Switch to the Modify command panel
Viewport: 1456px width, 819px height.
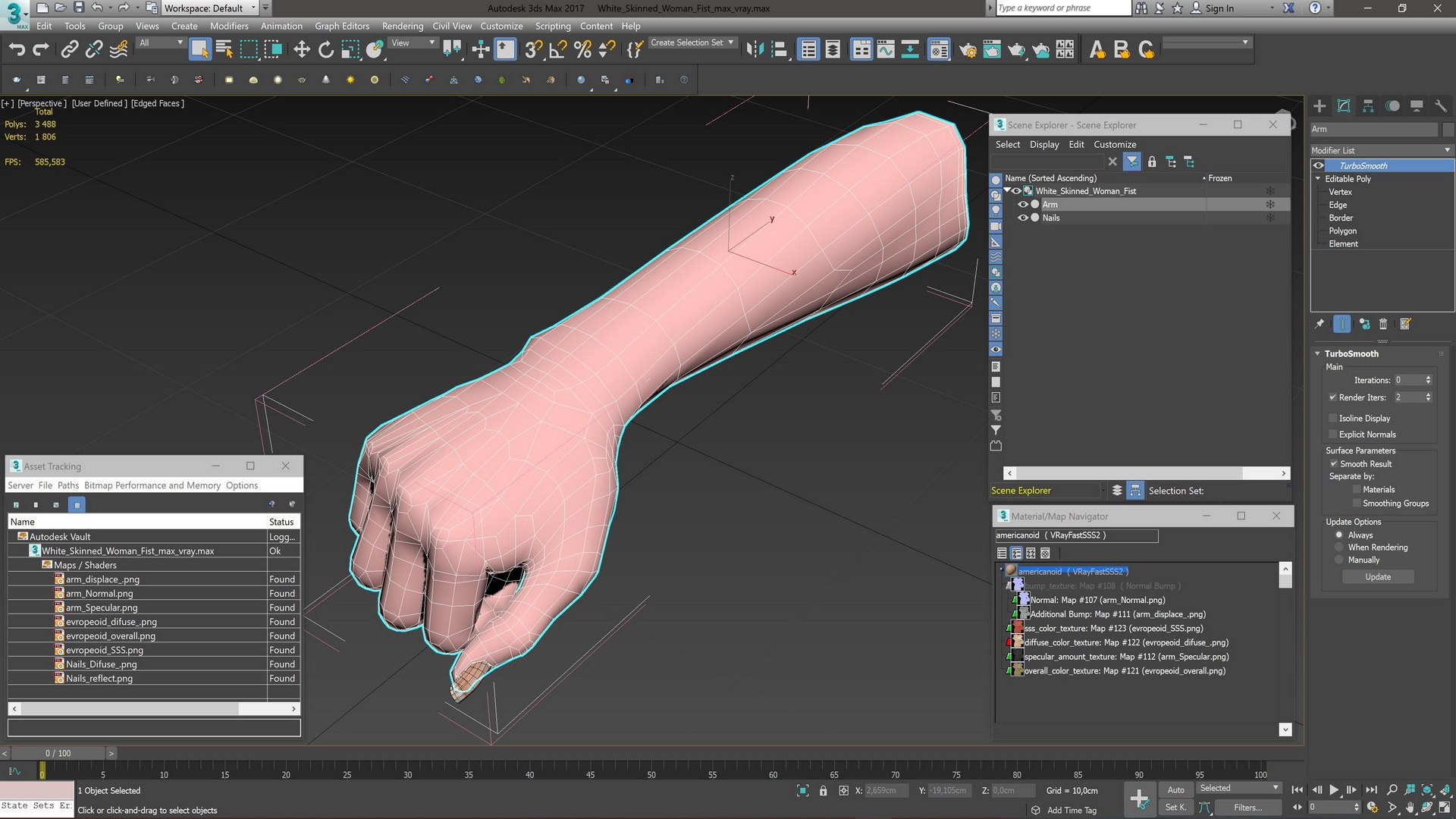coord(1344,106)
